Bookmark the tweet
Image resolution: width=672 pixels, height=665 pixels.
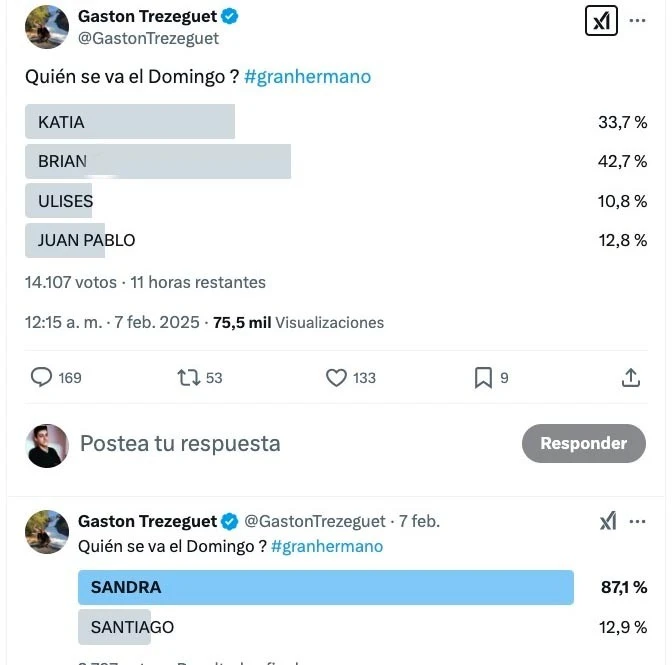[x=483, y=377]
